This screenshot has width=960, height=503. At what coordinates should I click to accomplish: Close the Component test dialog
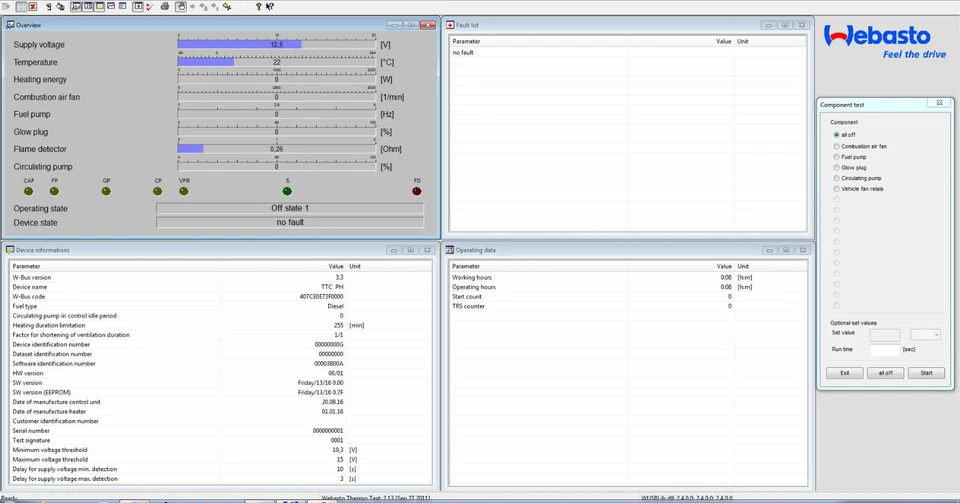(x=939, y=103)
